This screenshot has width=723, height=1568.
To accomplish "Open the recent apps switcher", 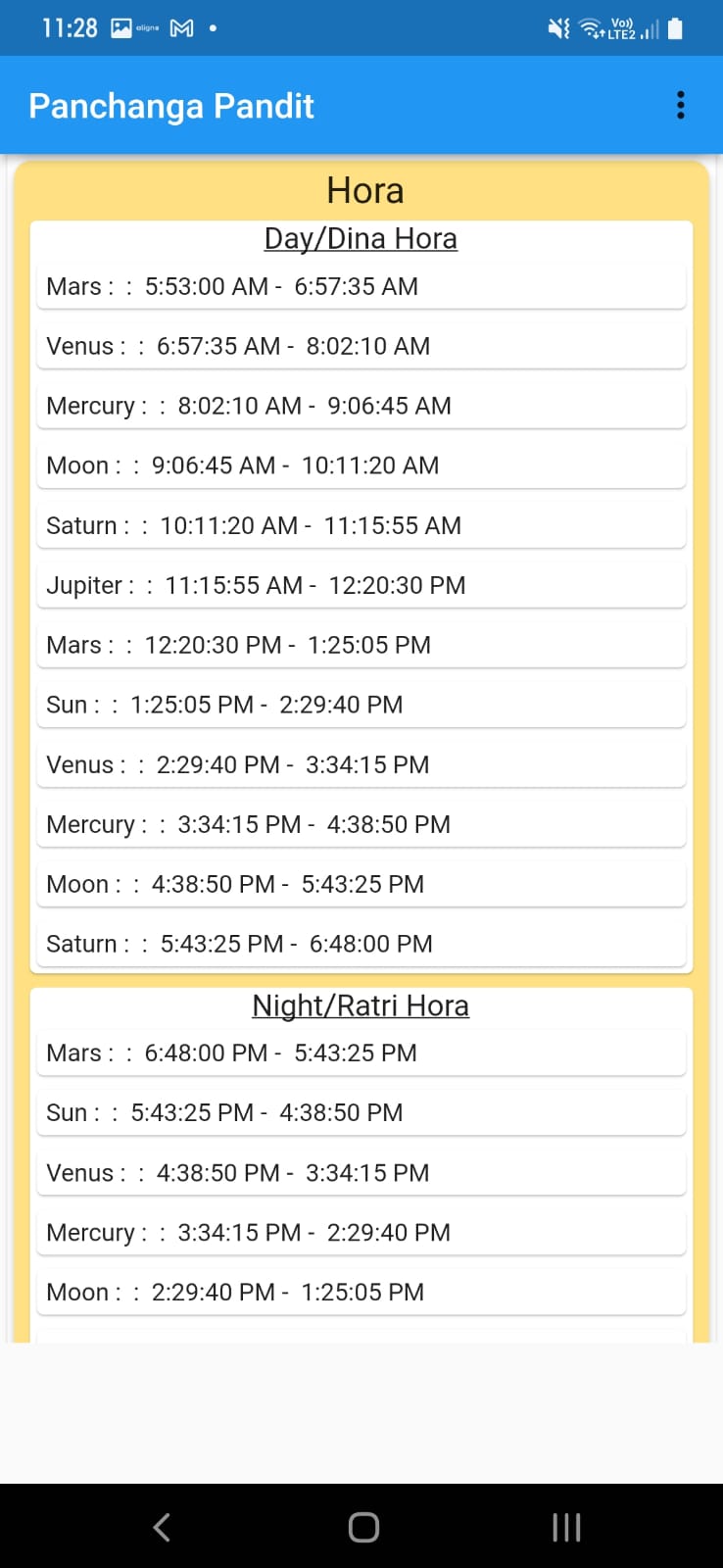I will (566, 1526).
